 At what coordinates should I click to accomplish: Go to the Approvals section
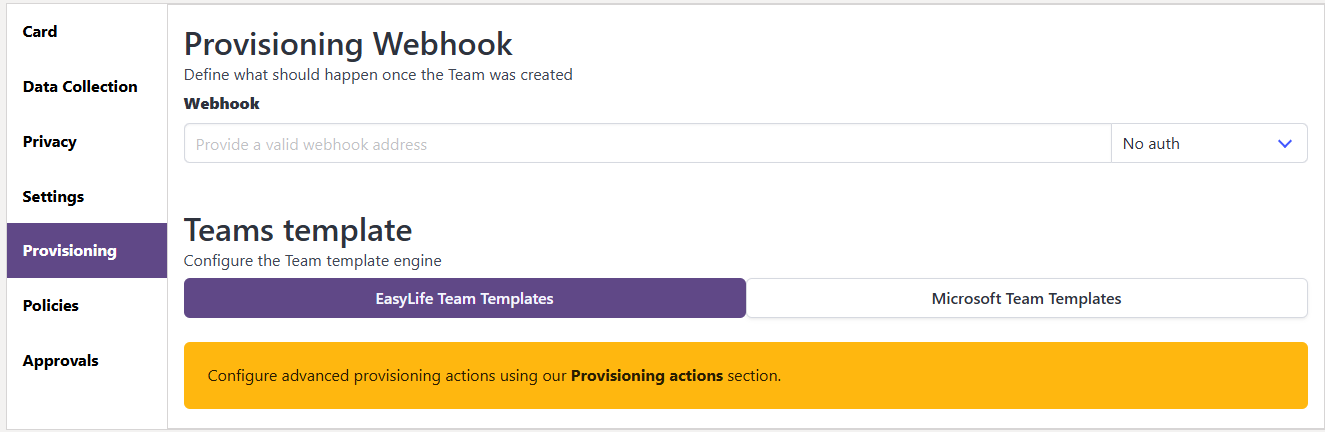click(61, 361)
